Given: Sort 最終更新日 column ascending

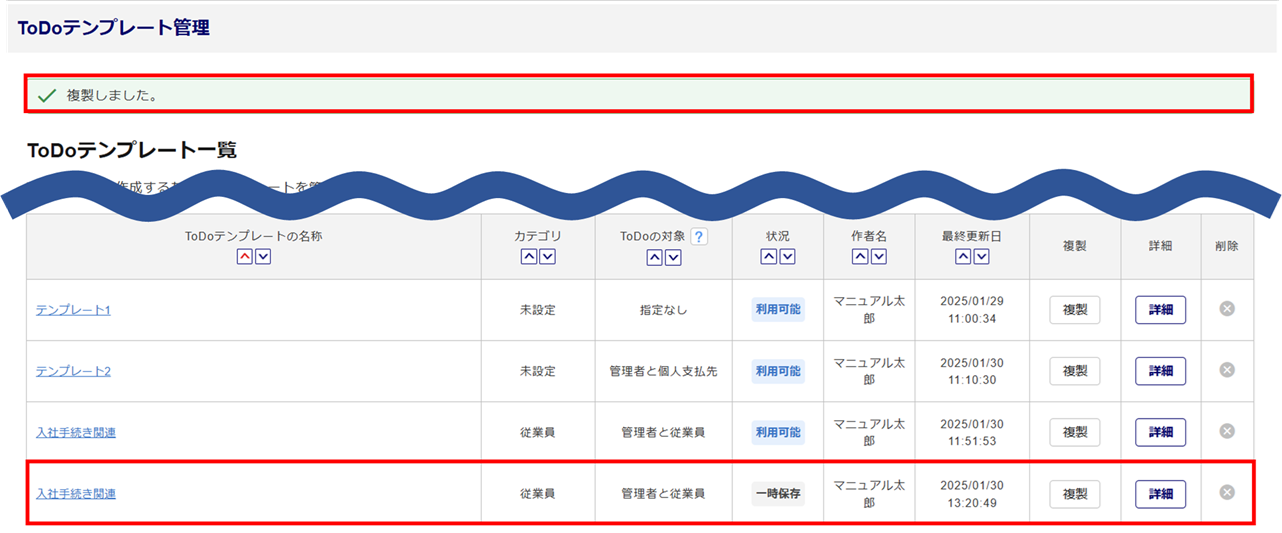Looking at the screenshot, I should pos(962,257).
